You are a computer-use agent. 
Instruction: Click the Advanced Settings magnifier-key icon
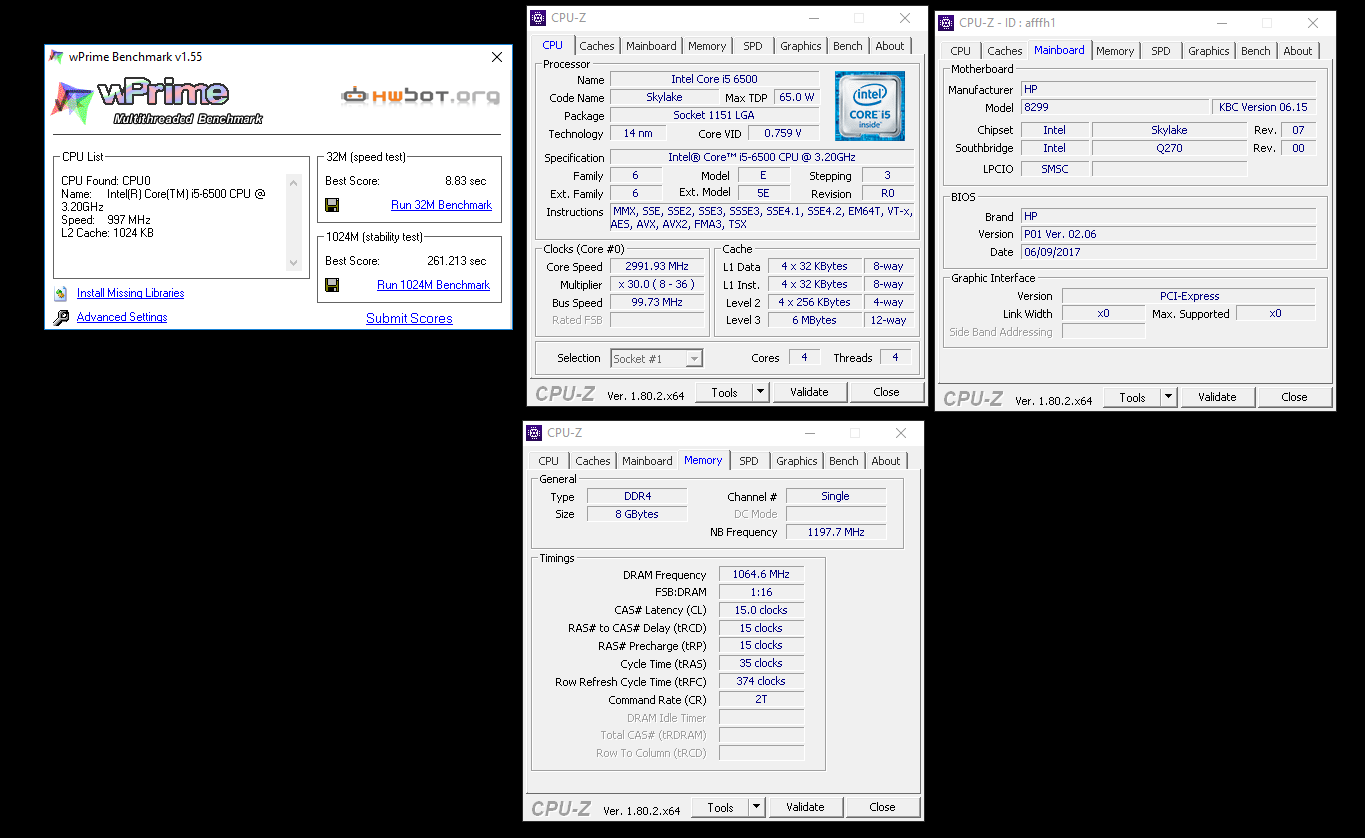pos(61,317)
